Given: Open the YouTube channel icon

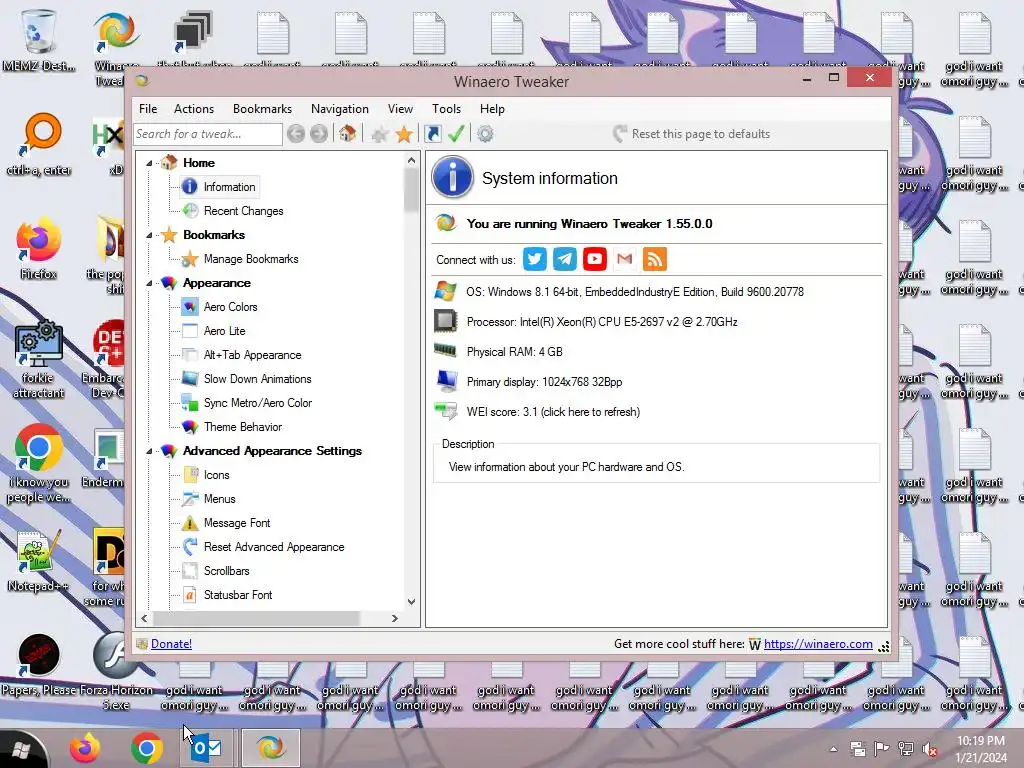Looking at the screenshot, I should [595, 259].
